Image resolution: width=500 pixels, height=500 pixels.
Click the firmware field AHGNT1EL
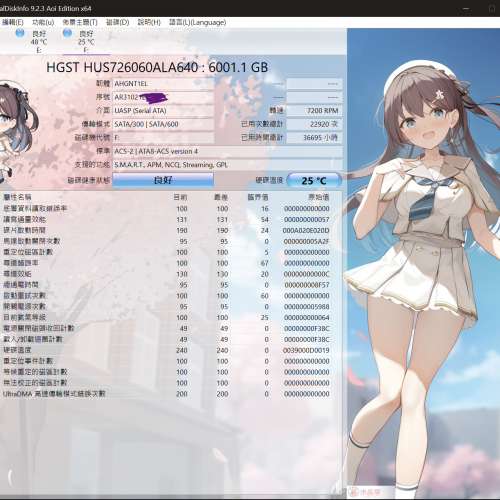point(163,84)
